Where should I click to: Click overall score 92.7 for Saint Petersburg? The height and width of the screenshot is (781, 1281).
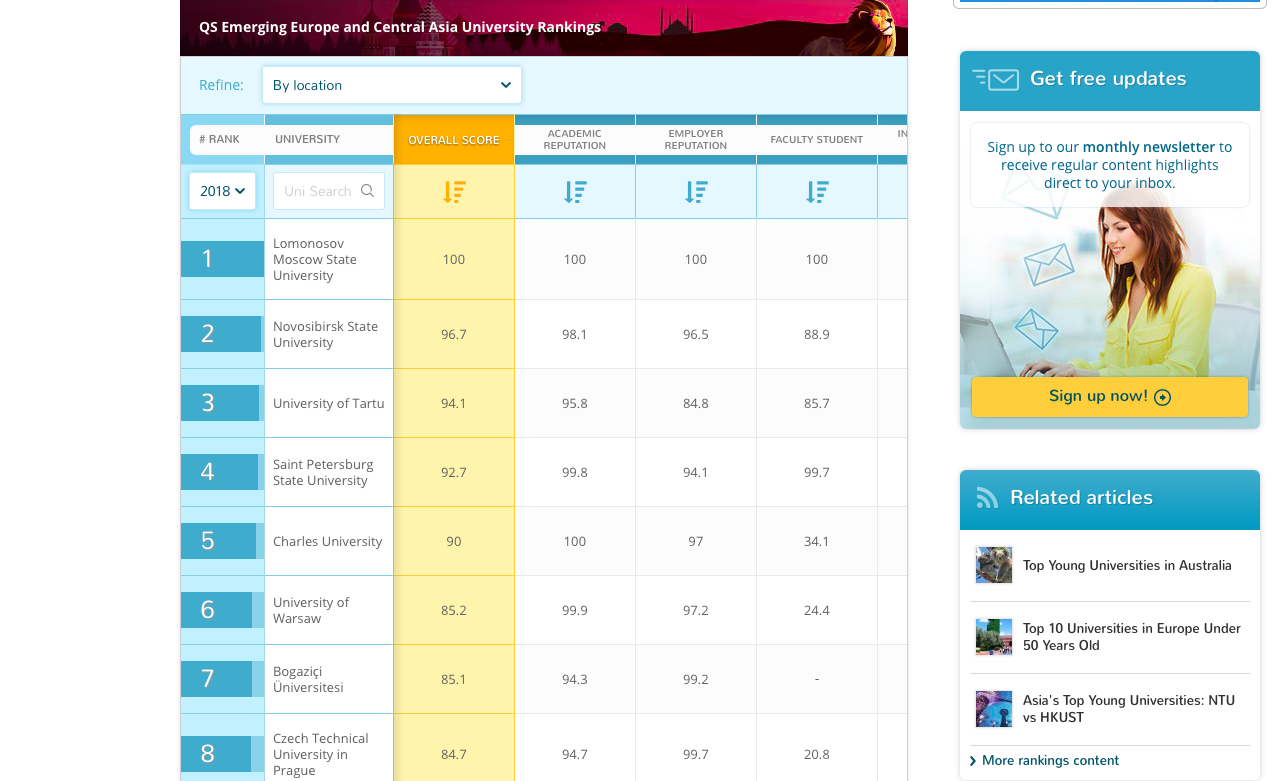pos(454,473)
